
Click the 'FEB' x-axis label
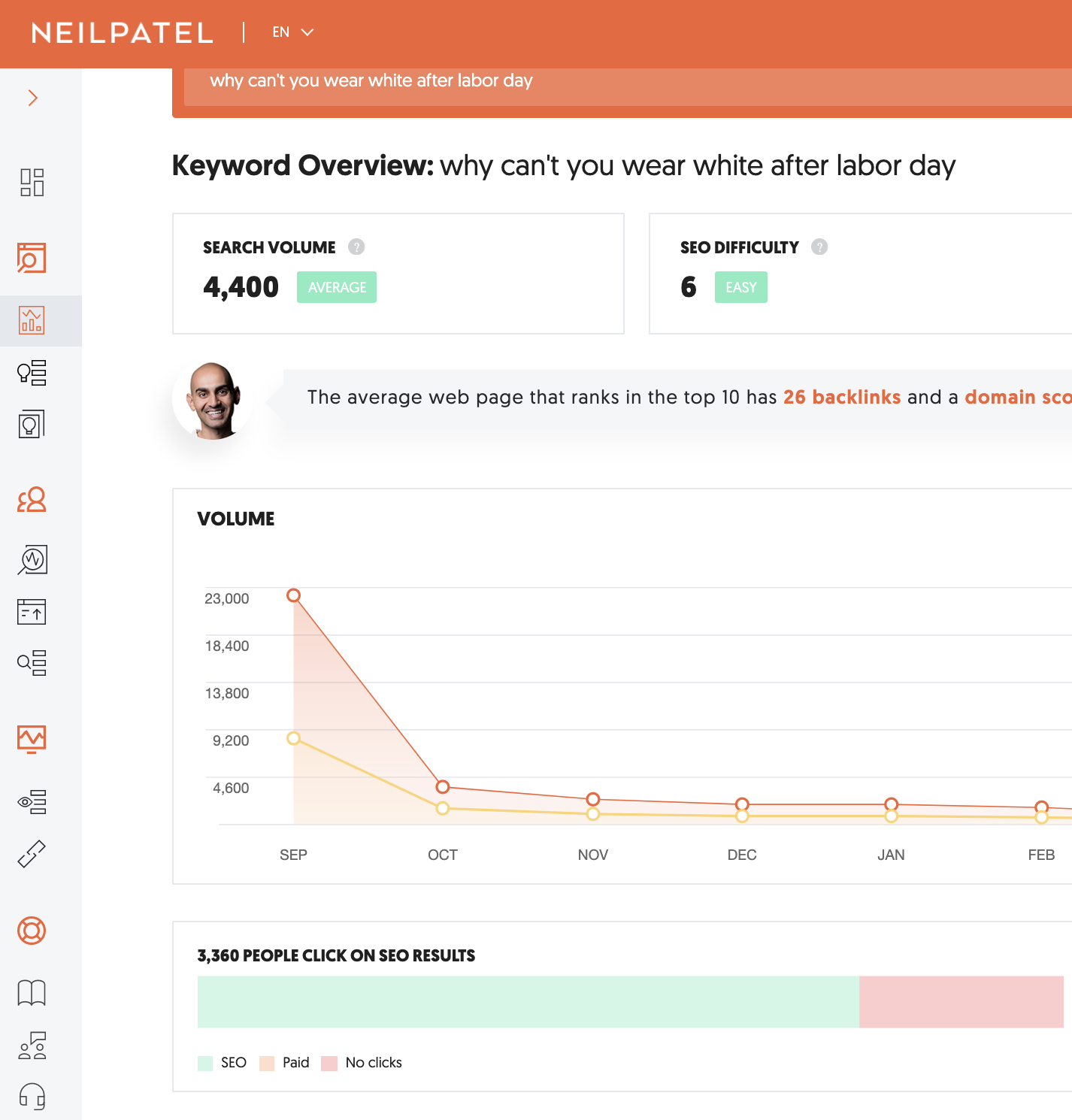tap(1042, 855)
